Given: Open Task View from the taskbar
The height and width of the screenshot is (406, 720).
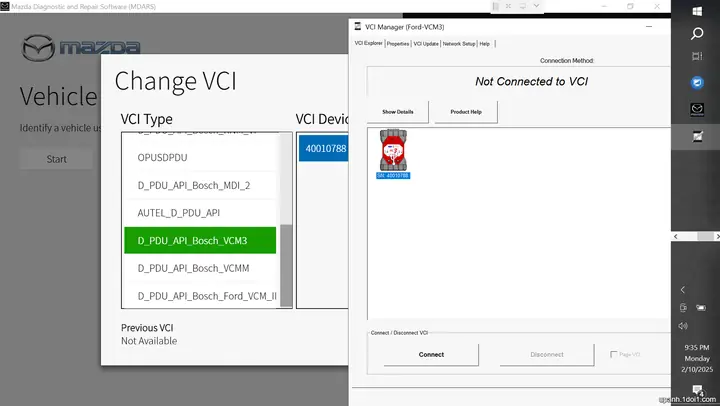Looking at the screenshot, I should pyautogui.click(x=697, y=58).
